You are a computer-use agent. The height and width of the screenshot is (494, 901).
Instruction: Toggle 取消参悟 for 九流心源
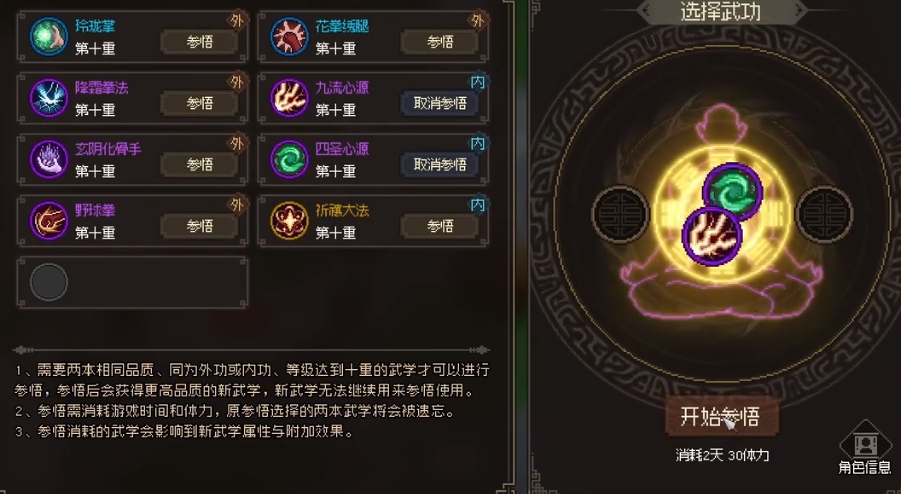click(x=440, y=103)
